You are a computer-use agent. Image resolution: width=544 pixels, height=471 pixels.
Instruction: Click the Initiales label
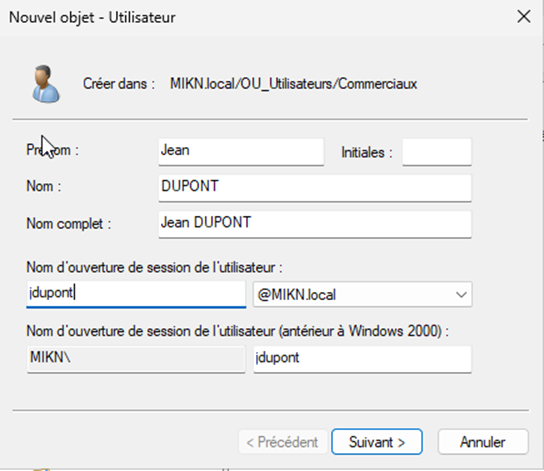pos(367,152)
